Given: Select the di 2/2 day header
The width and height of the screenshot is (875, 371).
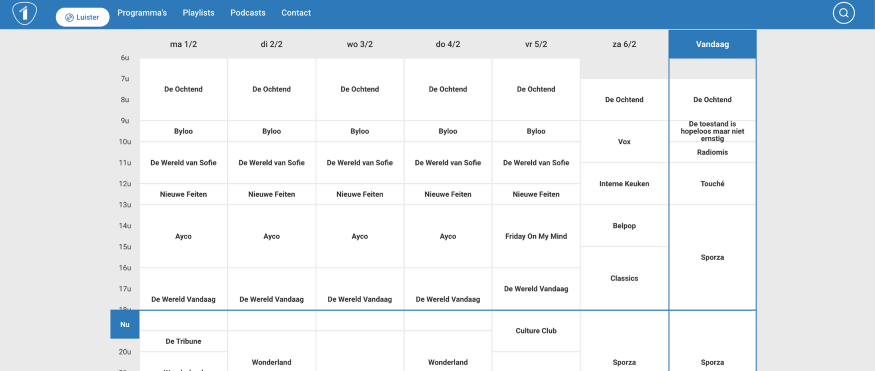Looking at the screenshot, I should [x=272, y=44].
